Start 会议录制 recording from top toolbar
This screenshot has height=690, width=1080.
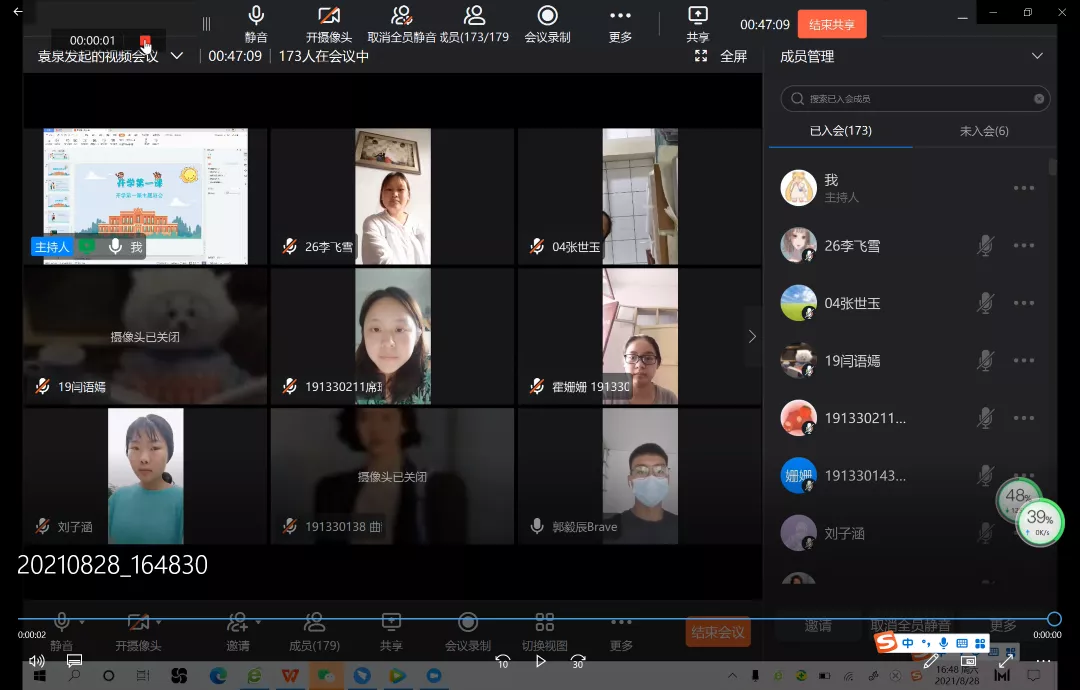coord(547,16)
